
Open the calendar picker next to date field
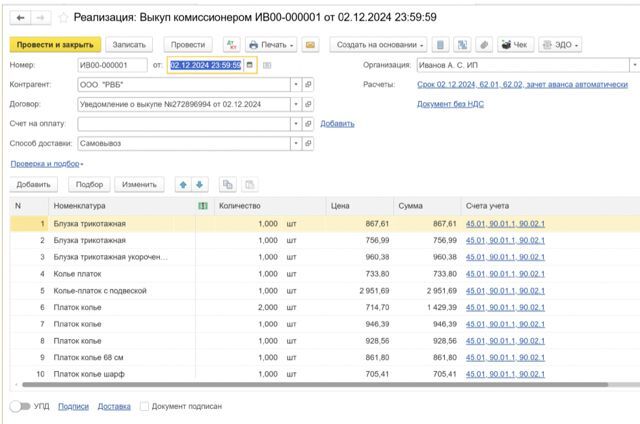pos(250,65)
